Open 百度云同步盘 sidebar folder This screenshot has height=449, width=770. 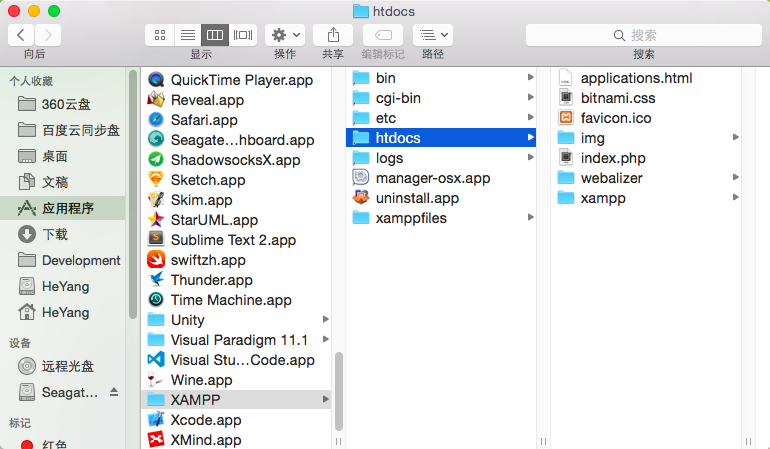[x=63, y=130]
